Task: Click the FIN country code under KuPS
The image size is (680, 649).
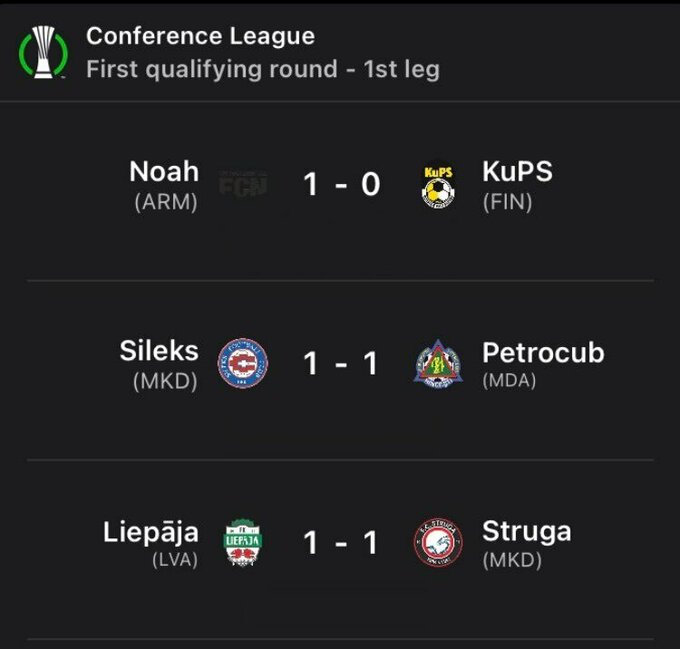Action: [507, 202]
